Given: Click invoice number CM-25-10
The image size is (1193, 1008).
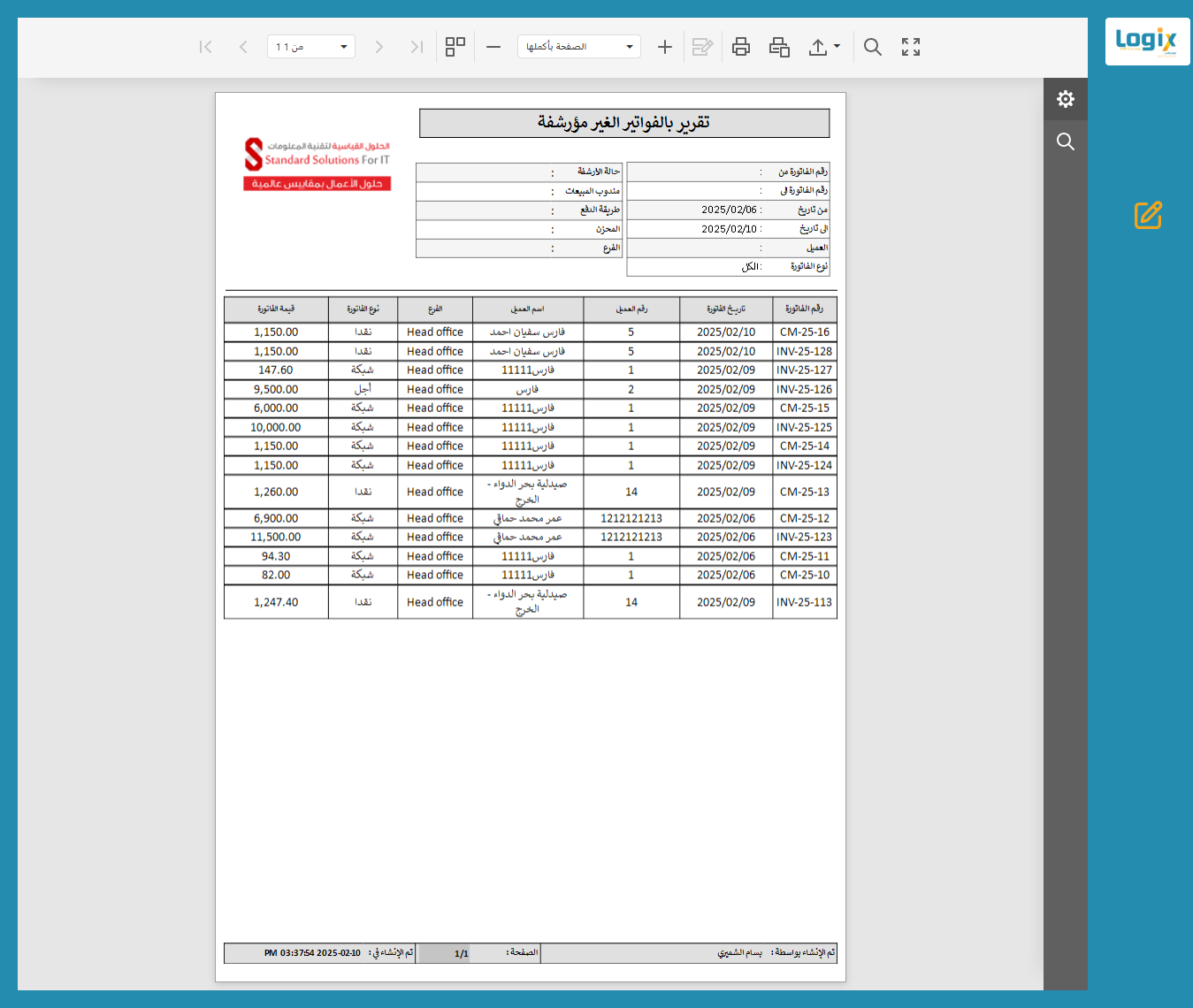Looking at the screenshot, I should click(805, 576).
